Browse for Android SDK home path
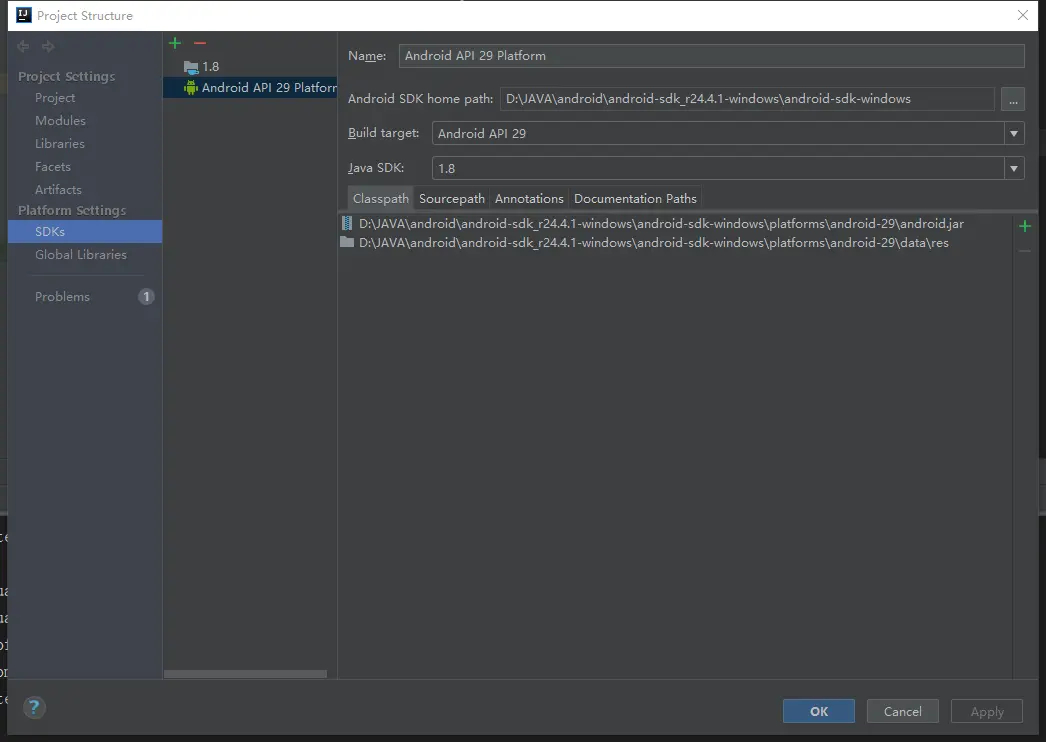Viewport: 1046px width, 742px height. [x=1013, y=99]
